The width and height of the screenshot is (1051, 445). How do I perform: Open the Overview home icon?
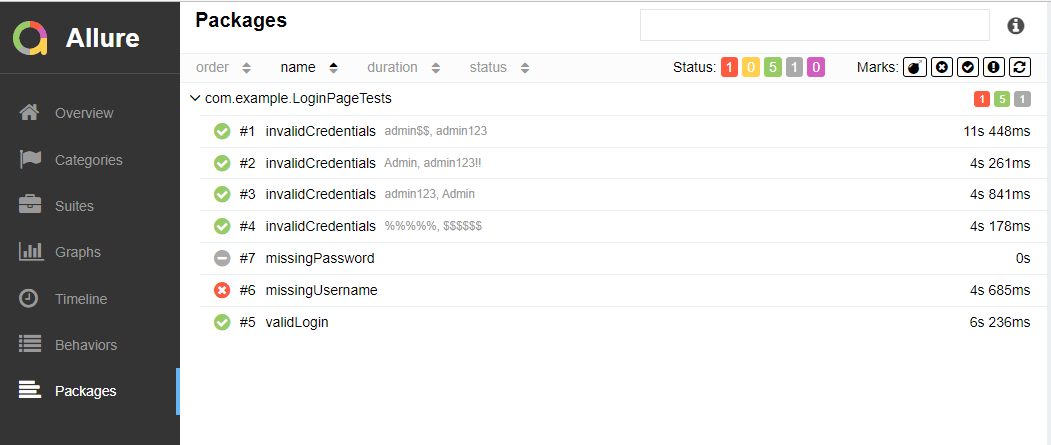point(30,113)
